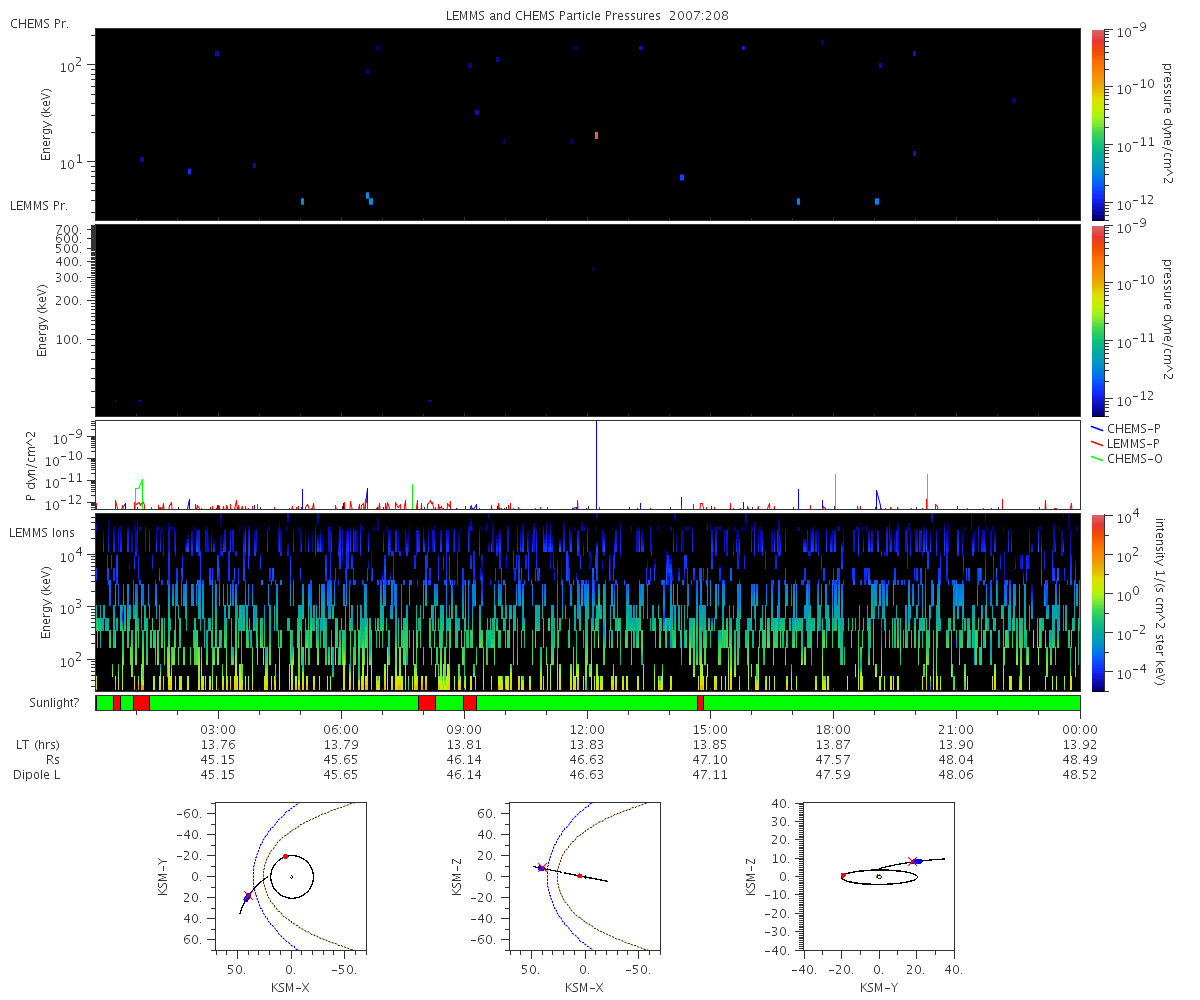Click the red dot on the KSM-X/KSM-Y orbit plot
The width and height of the screenshot is (1200, 1000).
point(285,856)
